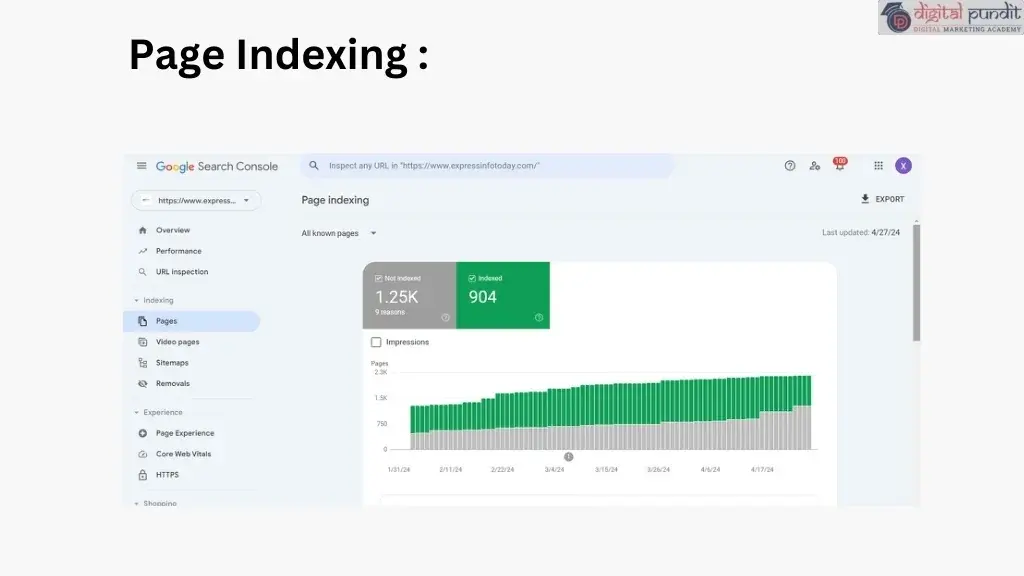The height and width of the screenshot is (576, 1024).
Task: Click the vertical page scrollbar
Action: click(x=916, y=282)
